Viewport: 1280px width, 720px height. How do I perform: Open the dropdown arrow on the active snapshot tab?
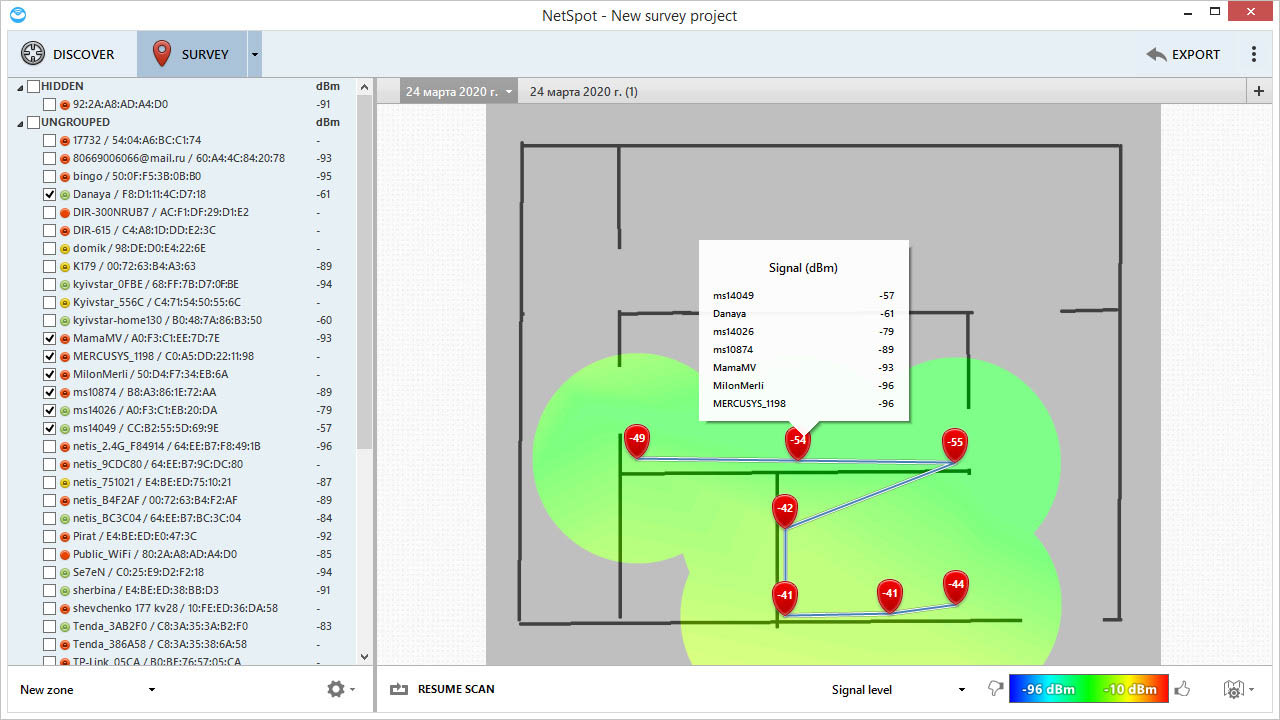(509, 92)
